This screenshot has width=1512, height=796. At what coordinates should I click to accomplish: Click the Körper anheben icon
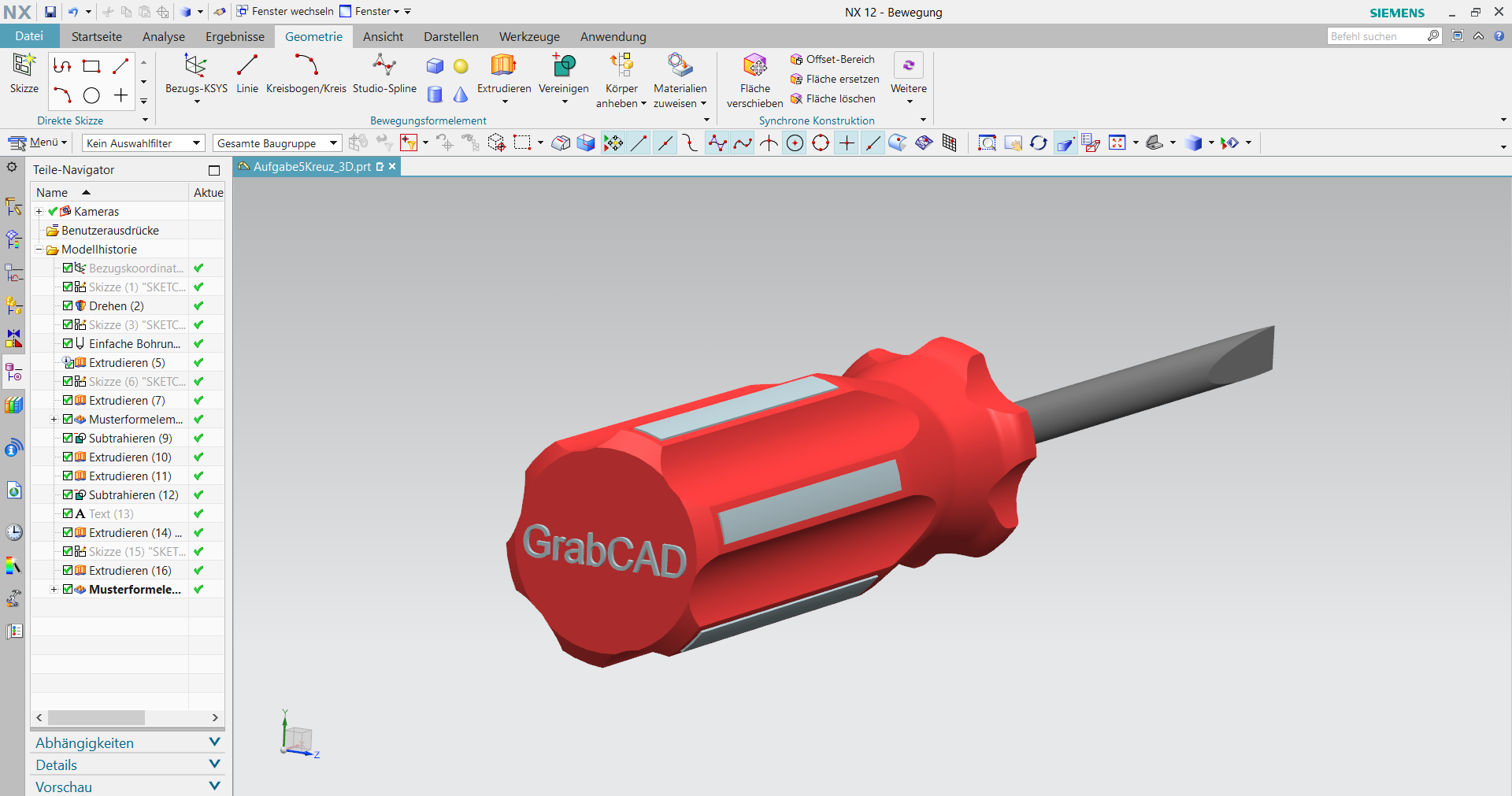[621, 65]
